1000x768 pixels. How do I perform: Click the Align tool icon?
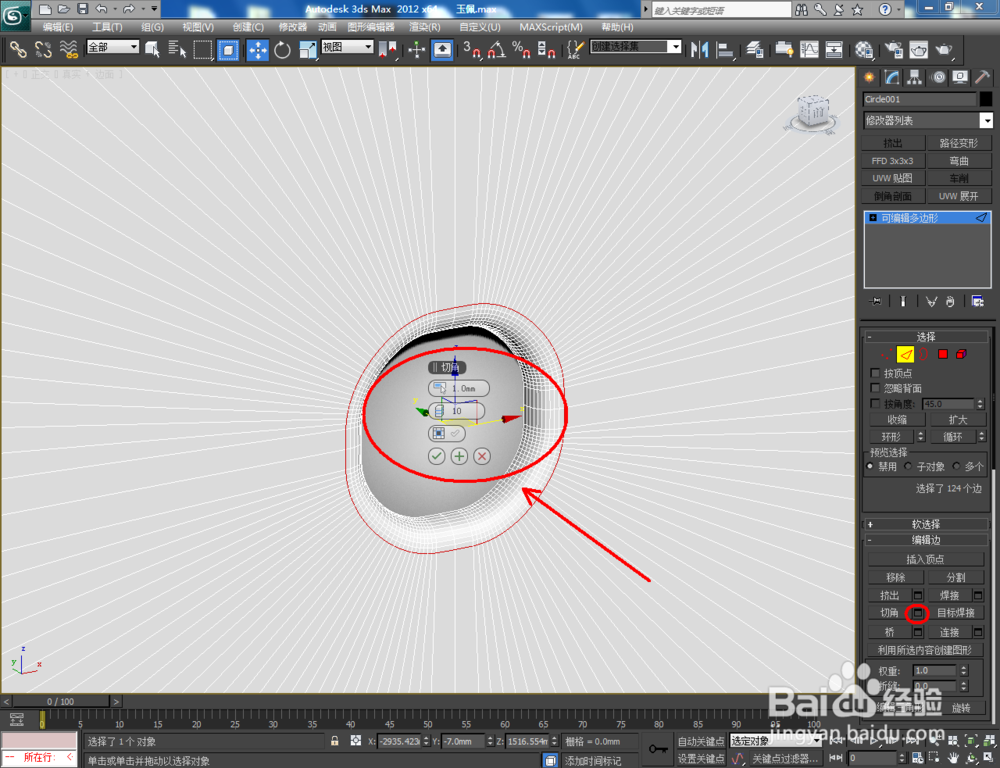pos(725,49)
